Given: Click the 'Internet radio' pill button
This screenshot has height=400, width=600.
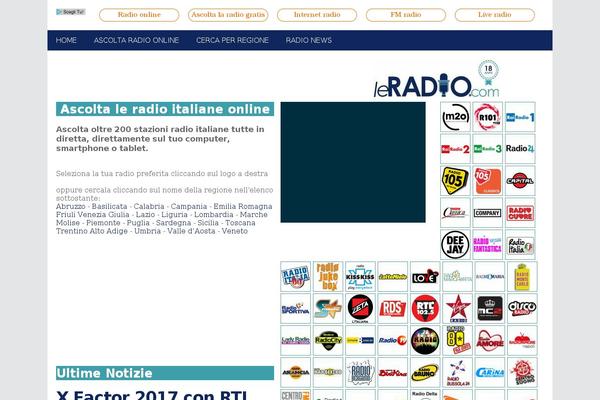Looking at the screenshot, I should point(317,15).
